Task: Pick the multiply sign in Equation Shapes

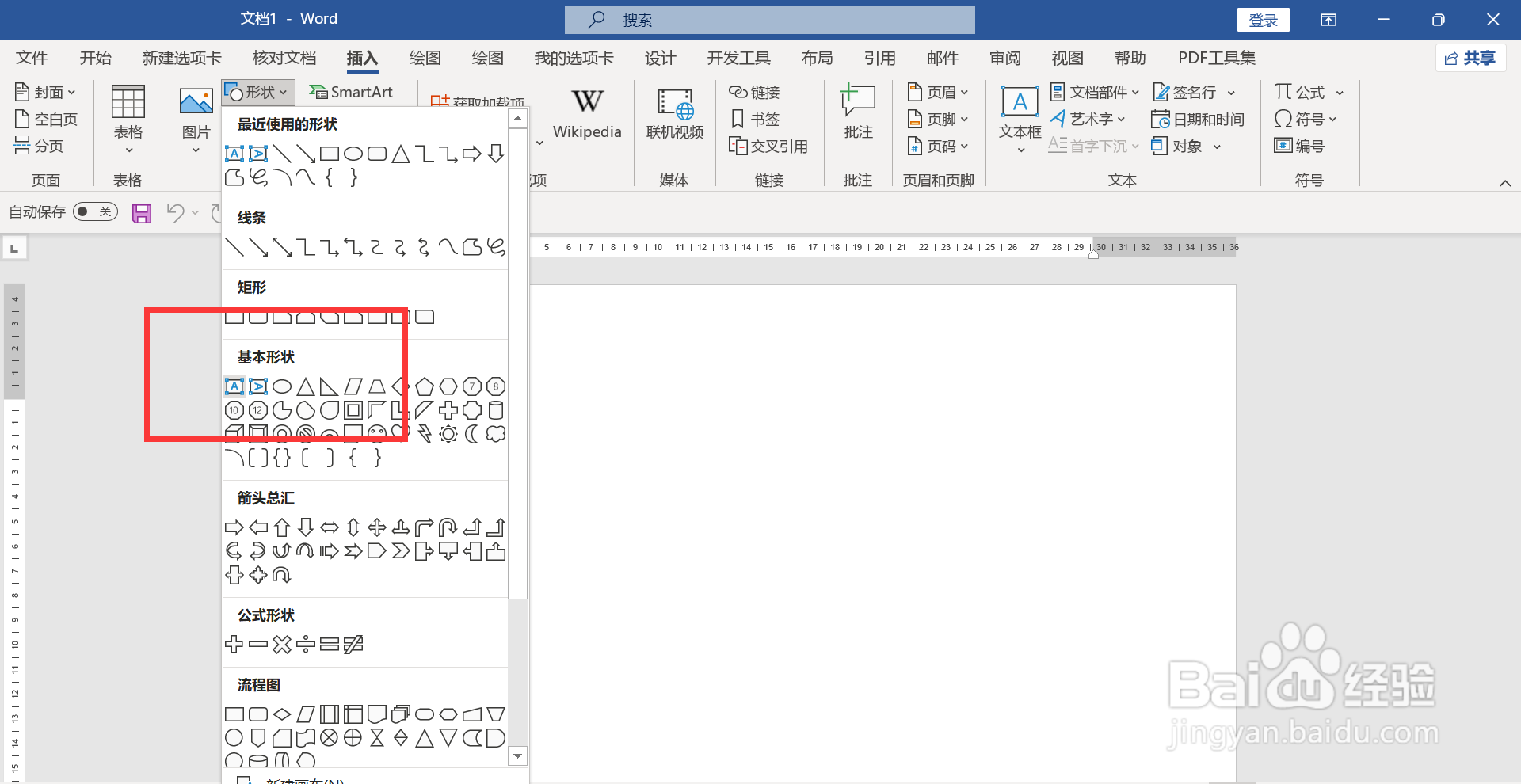Action: 282,645
